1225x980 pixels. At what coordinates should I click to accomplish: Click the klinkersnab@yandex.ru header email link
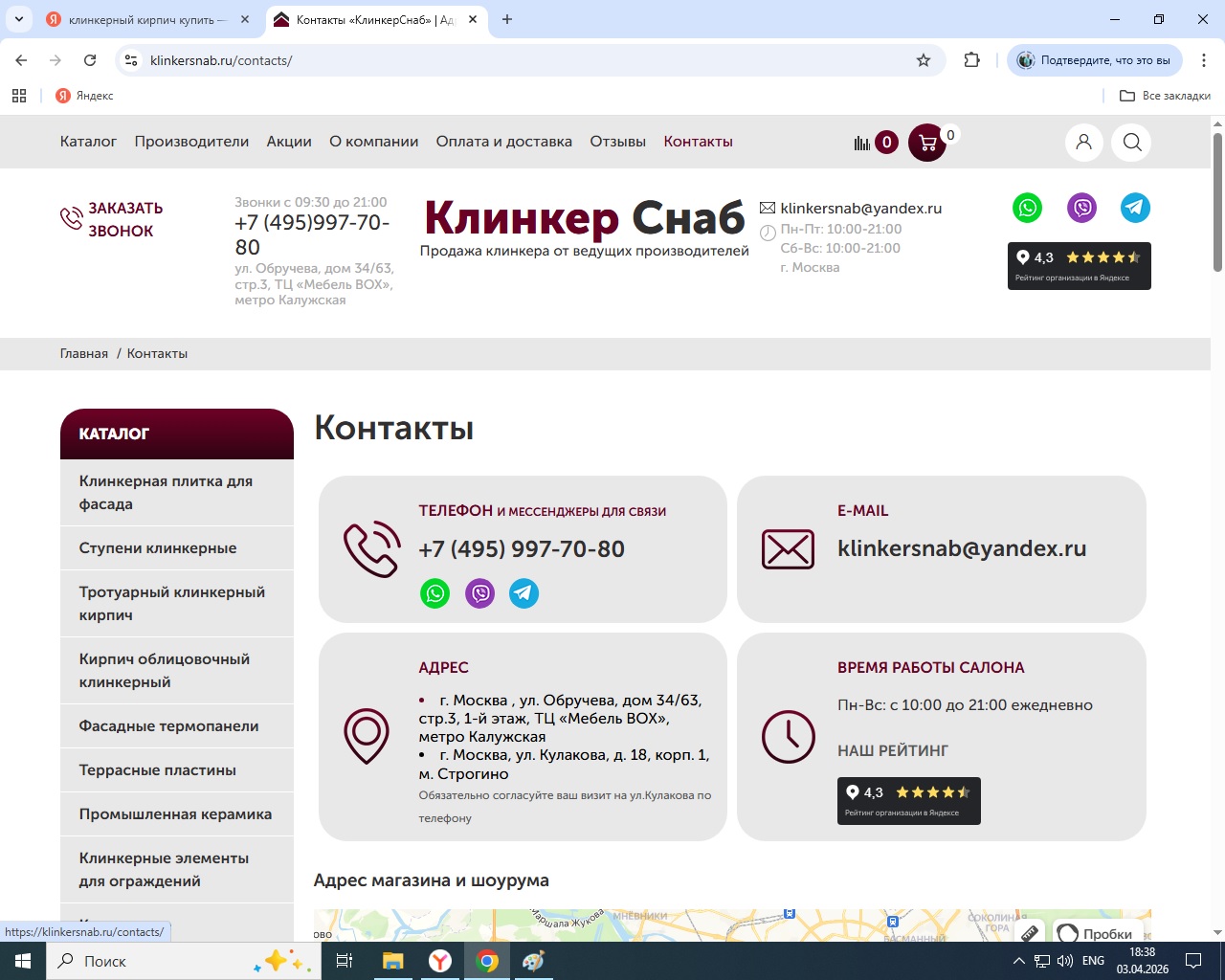(861, 208)
